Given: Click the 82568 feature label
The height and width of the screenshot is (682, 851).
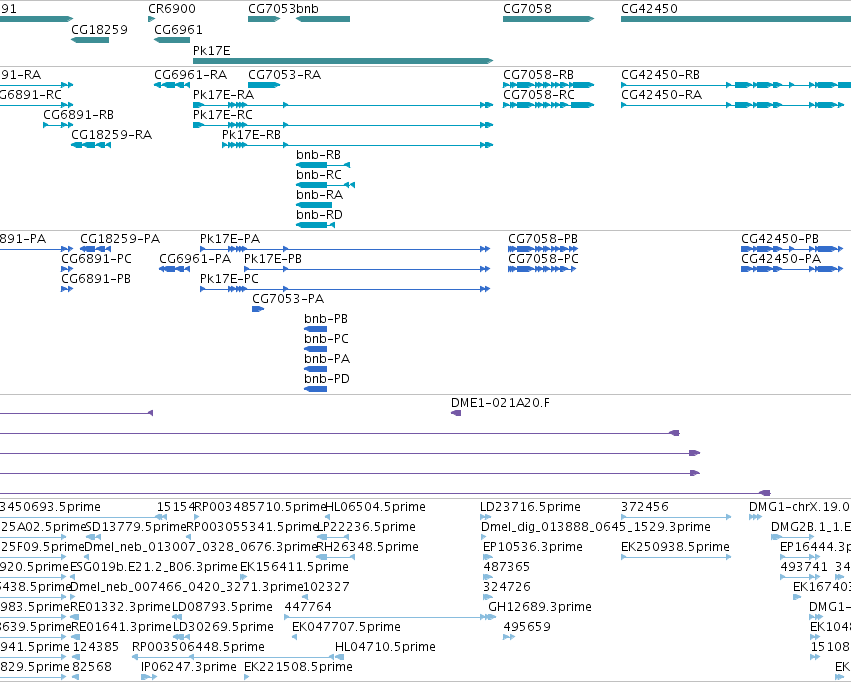Looking at the screenshot, I should [92, 666].
